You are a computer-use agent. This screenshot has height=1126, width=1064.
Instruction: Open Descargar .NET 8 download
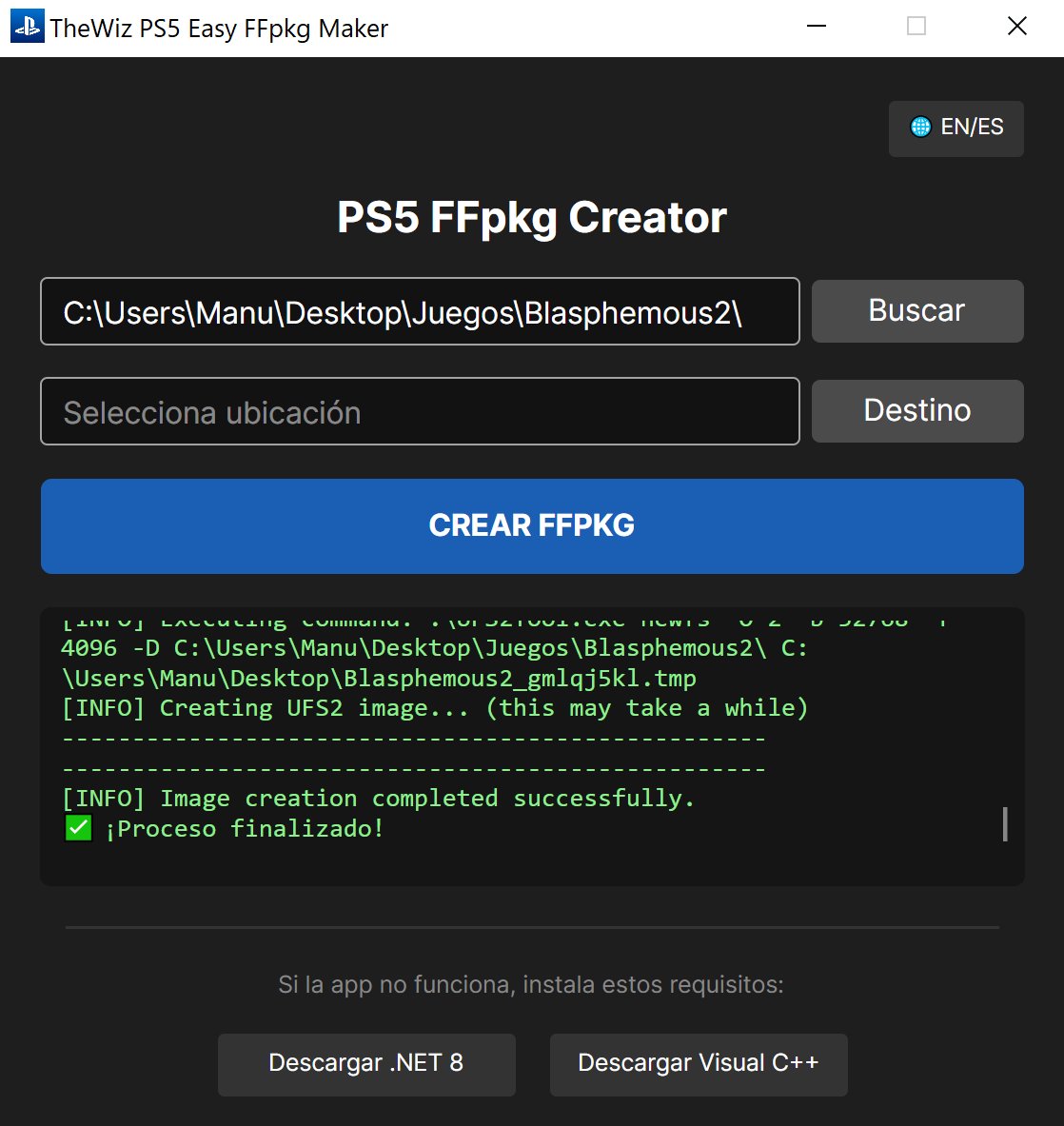tap(366, 1063)
